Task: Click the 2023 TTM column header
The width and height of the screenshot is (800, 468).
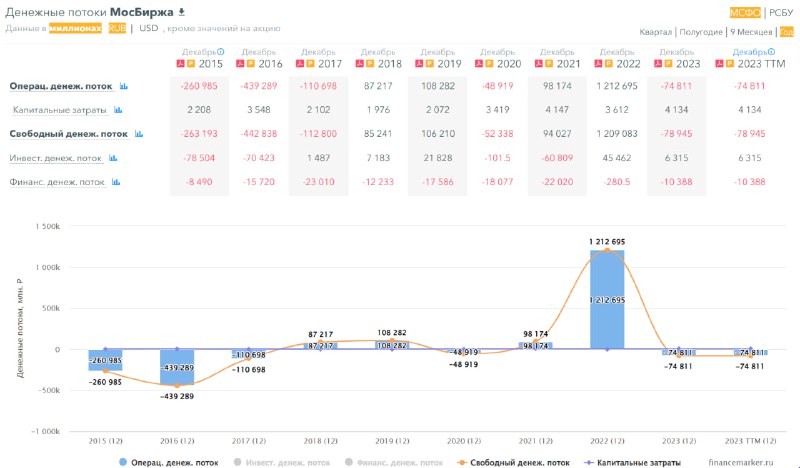Action: [x=761, y=64]
